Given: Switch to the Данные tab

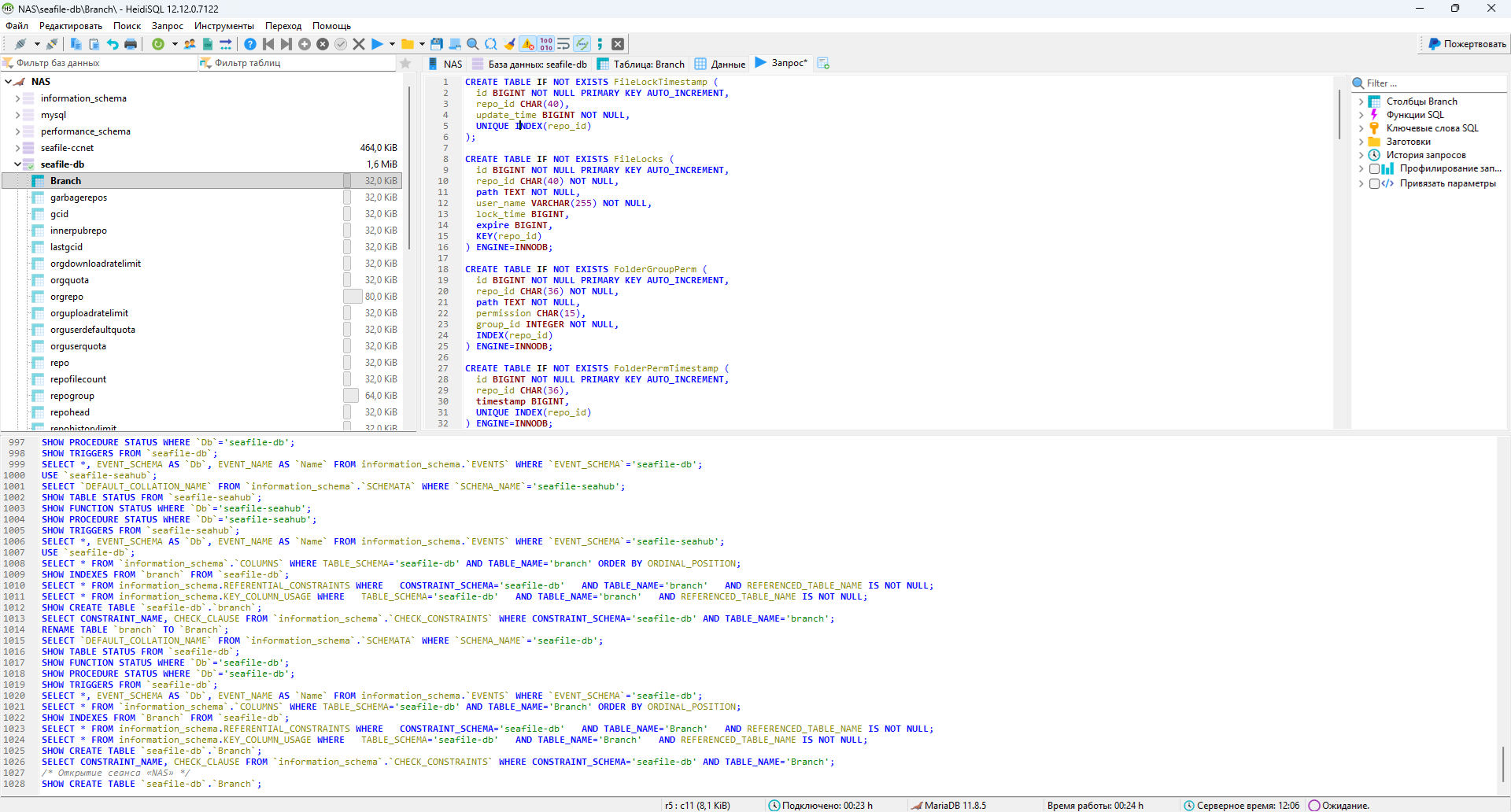Looking at the screenshot, I should [x=727, y=64].
